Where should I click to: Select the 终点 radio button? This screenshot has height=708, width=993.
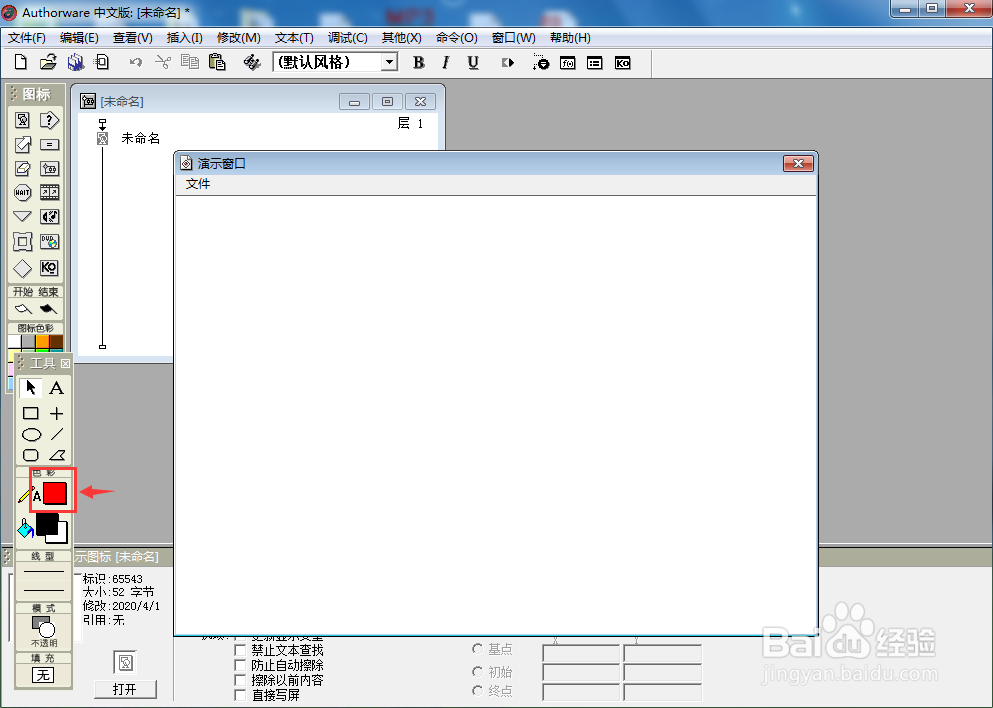478,690
